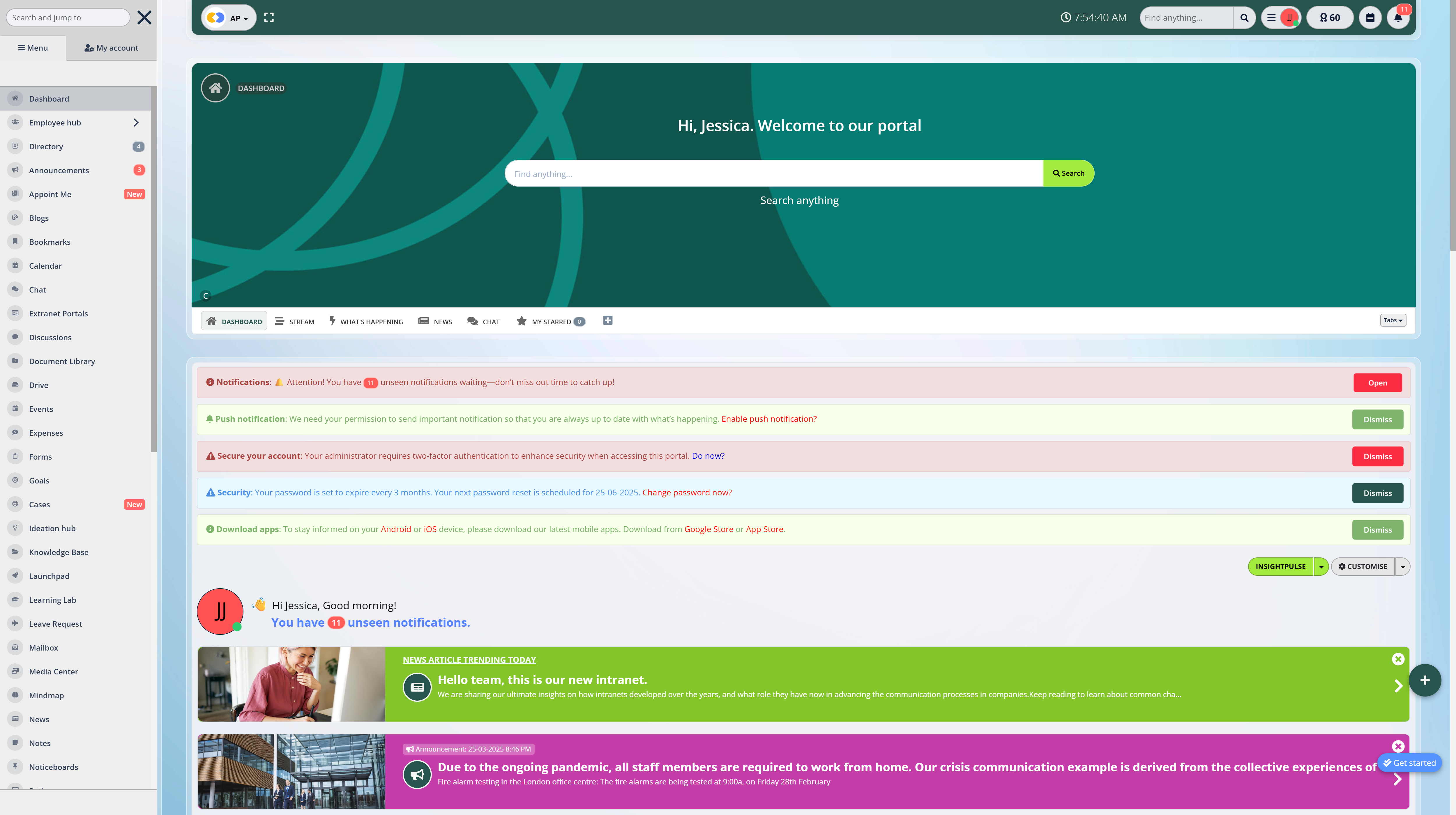This screenshot has width=1456, height=815.
Task: Open next arrow on announcement card
Action: (1398, 779)
